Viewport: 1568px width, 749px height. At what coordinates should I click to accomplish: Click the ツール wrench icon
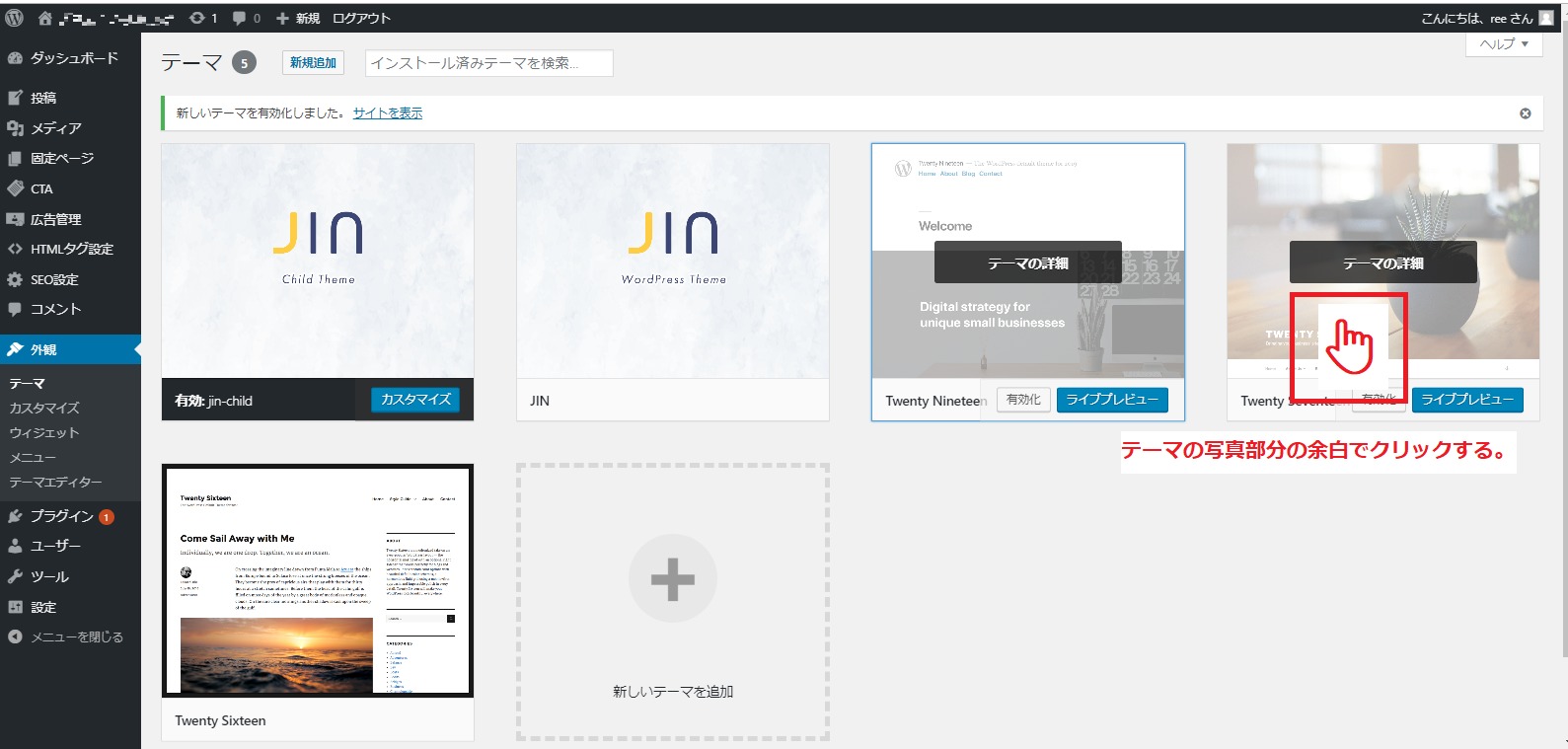tap(15, 576)
